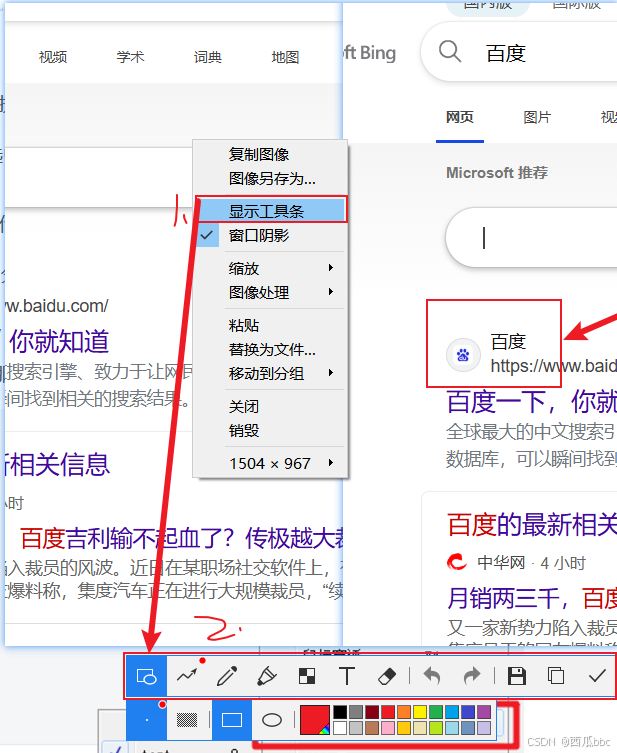617x753 pixels.
Task: Open 百度吉利输不起血了 news link
Action: click(181, 538)
